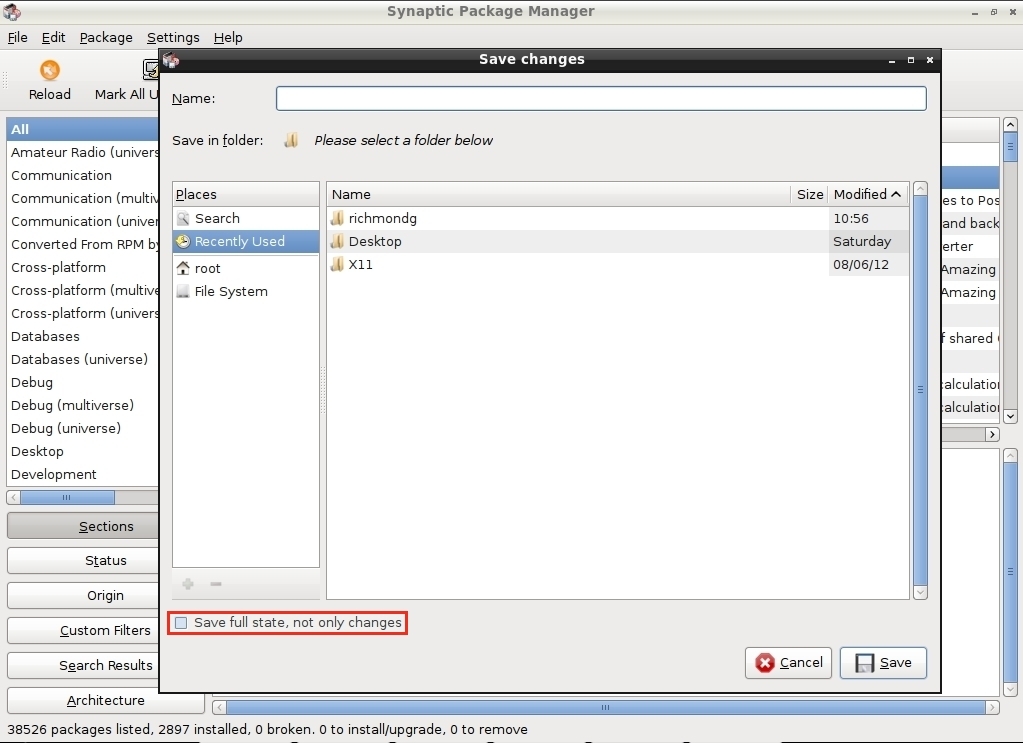The height and width of the screenshot is (743, 1023).
Task: Click the X11 folder icon
Action: pyautogui.click(x=337, y=264)
